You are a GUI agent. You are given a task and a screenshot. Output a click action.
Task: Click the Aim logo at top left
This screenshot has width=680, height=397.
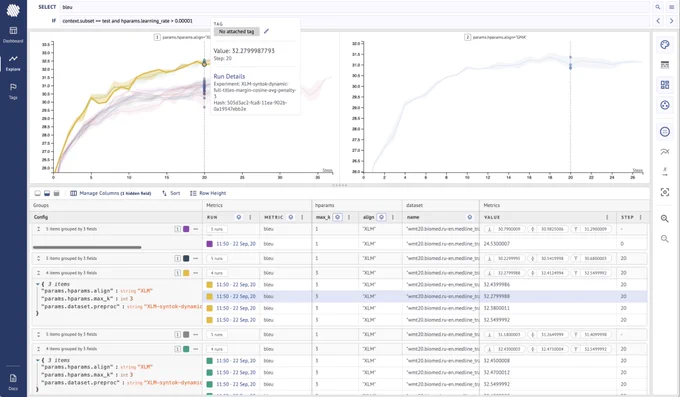pyautogui.click(x=13, y=10)
